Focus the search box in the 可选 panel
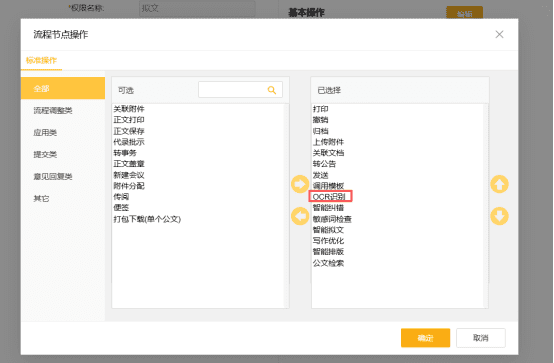 [240, 90]
